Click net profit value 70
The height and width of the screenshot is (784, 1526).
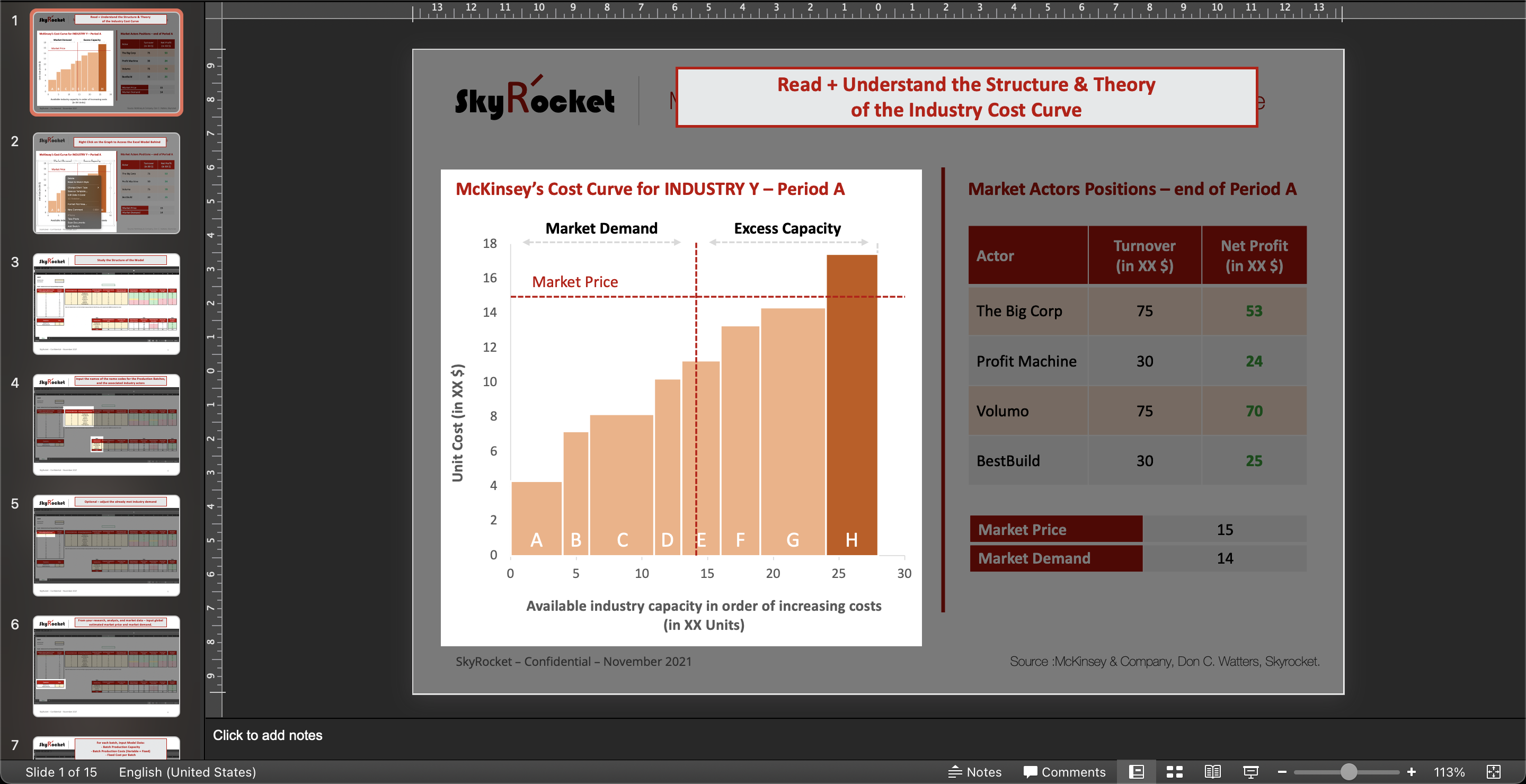tap(1254, 411)
